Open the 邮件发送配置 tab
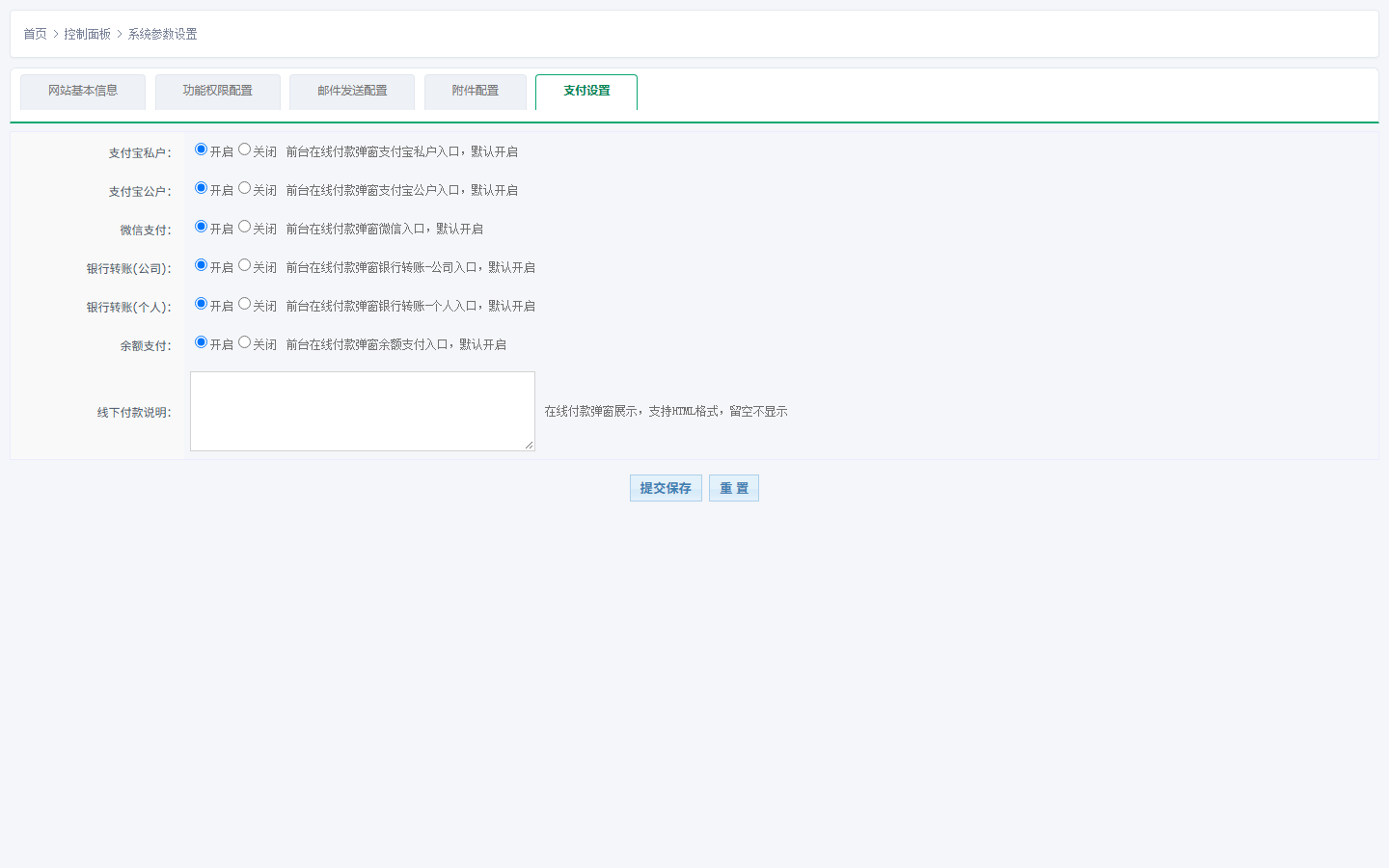 [x=352, y=92]
